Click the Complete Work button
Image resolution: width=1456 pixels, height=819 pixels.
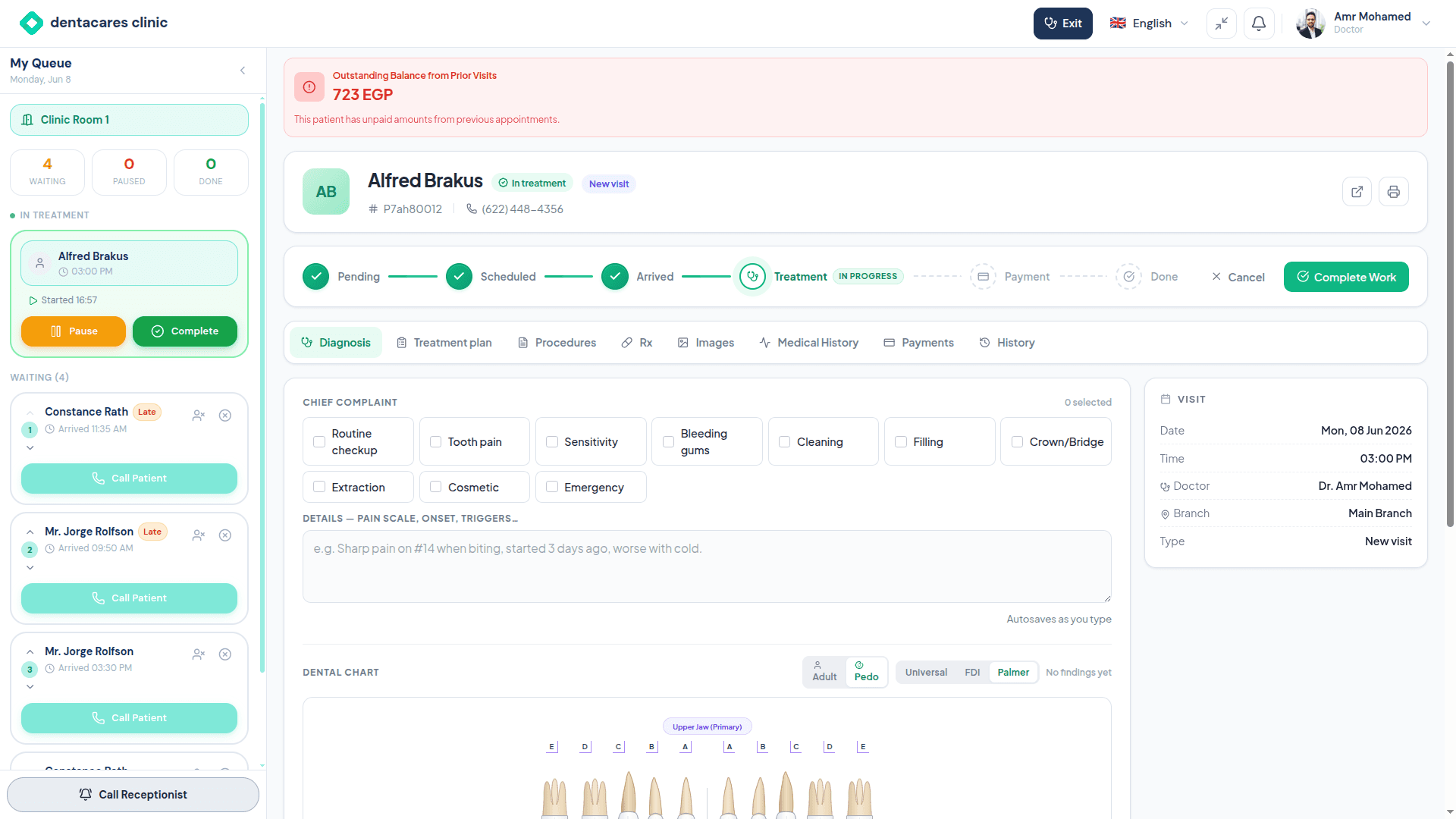click(1346, 277)
